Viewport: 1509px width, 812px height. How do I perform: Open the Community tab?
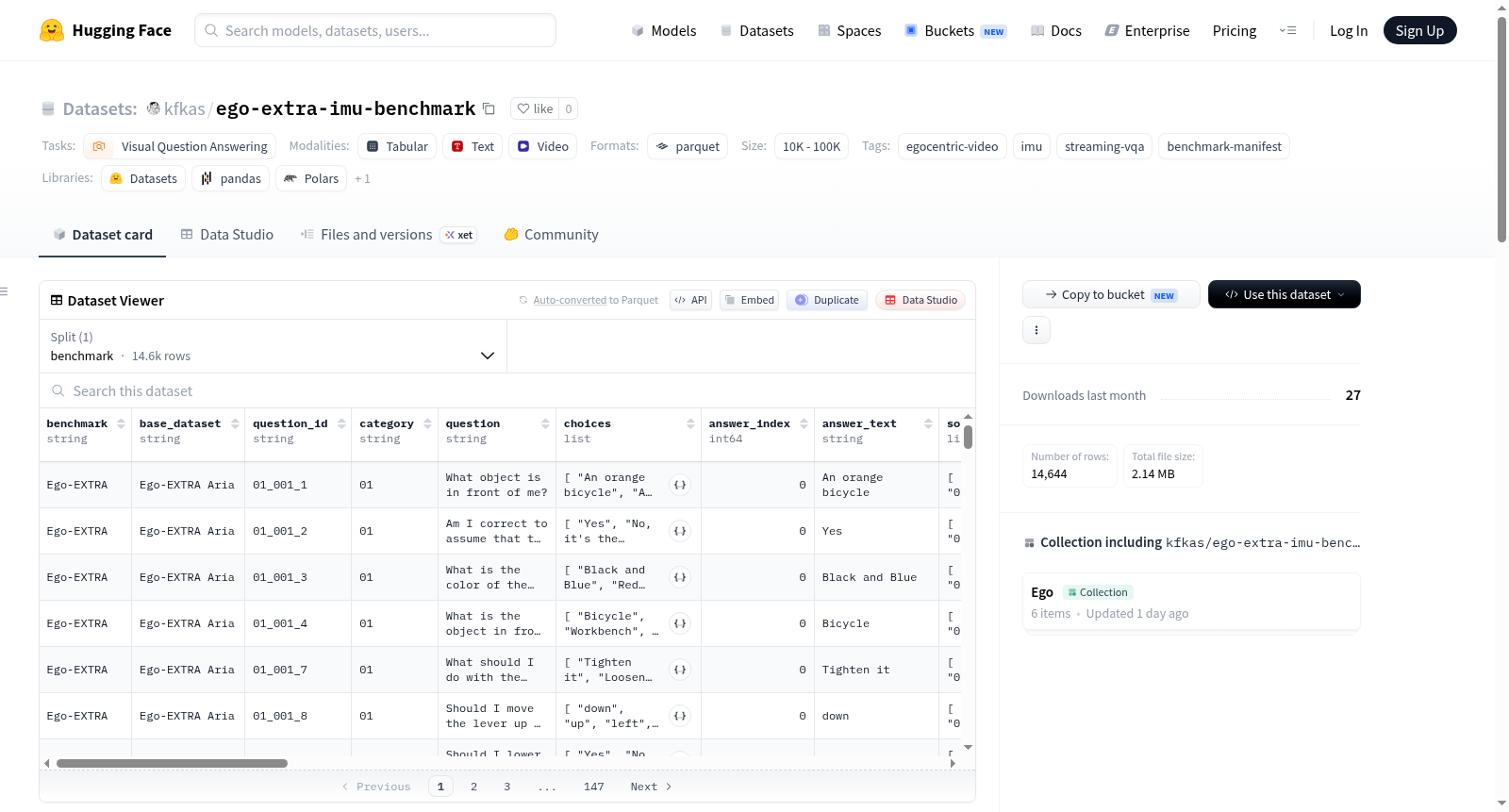click(x=552, y=235)
